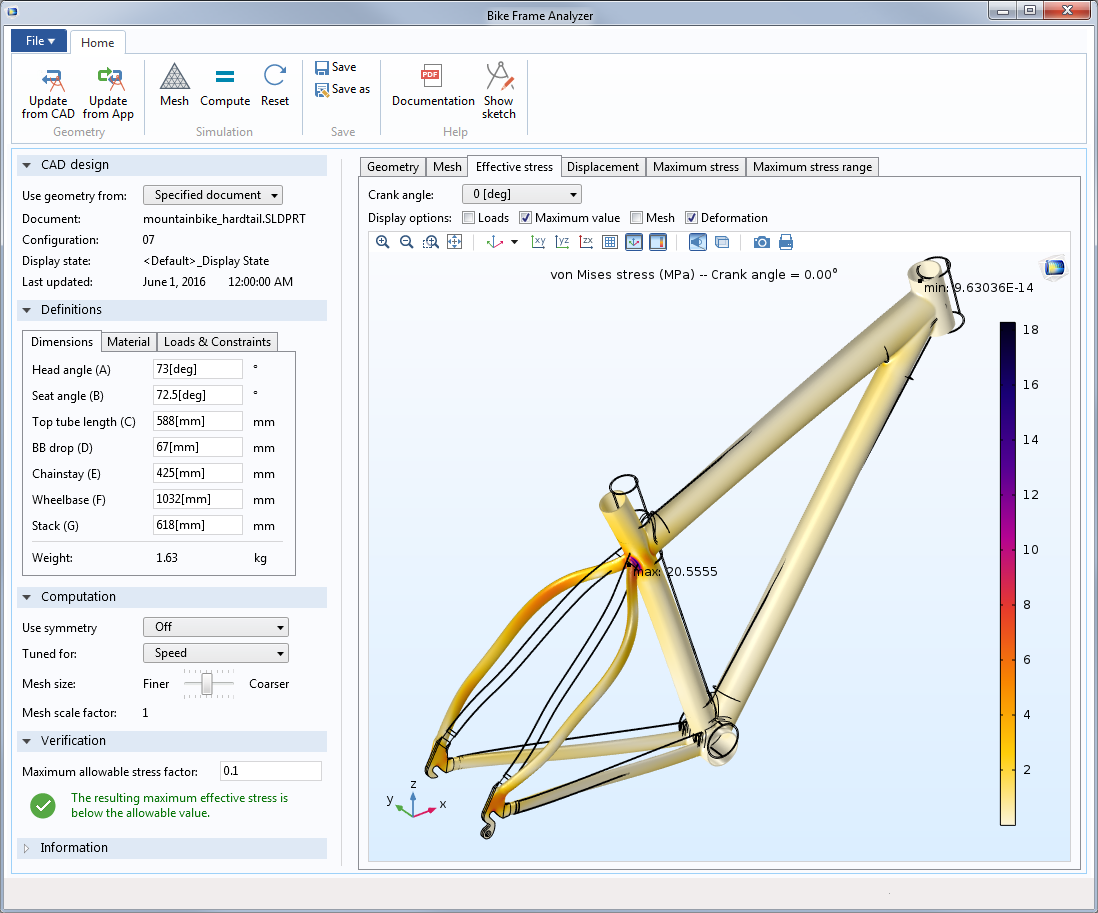The width and height of the screenshot is (1098, 913).
Task: Open the Use geometry from dropdown
Action: (213, 195)
